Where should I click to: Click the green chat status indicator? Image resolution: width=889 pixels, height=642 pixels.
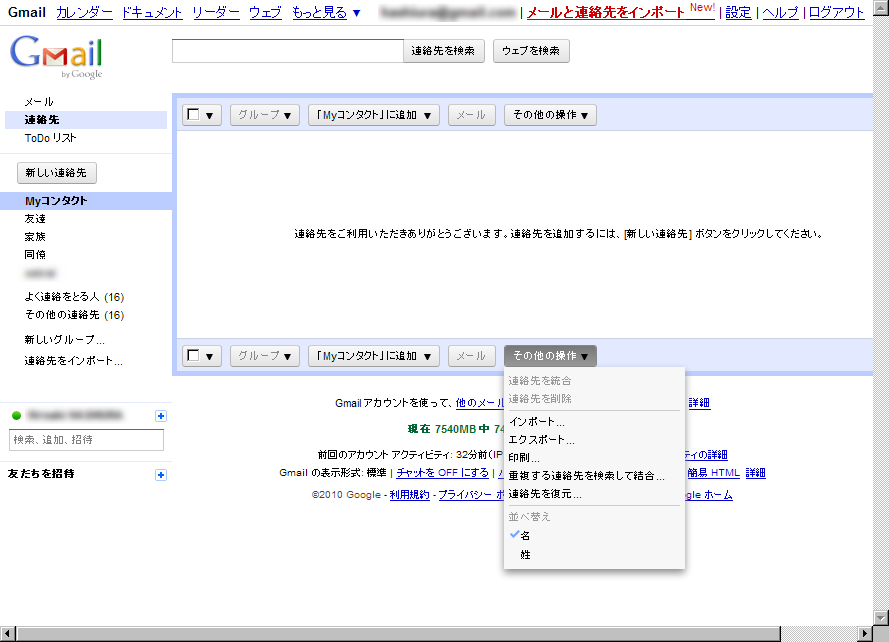point(17,416)
